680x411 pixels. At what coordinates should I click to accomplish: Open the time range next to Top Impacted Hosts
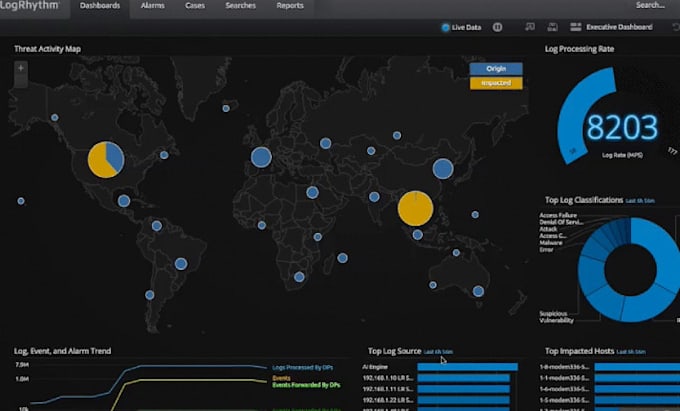[631, 352]
